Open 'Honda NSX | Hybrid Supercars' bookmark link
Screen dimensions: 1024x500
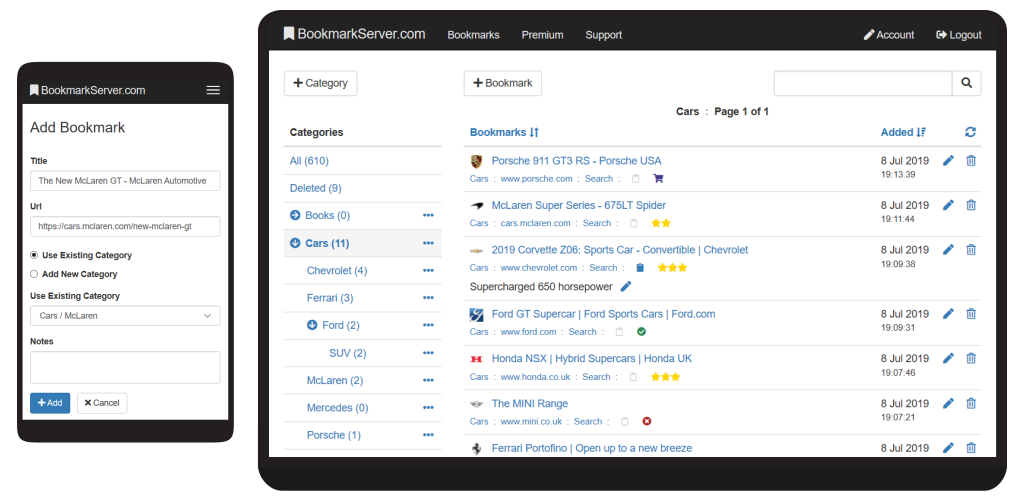[x=592, y=358]
